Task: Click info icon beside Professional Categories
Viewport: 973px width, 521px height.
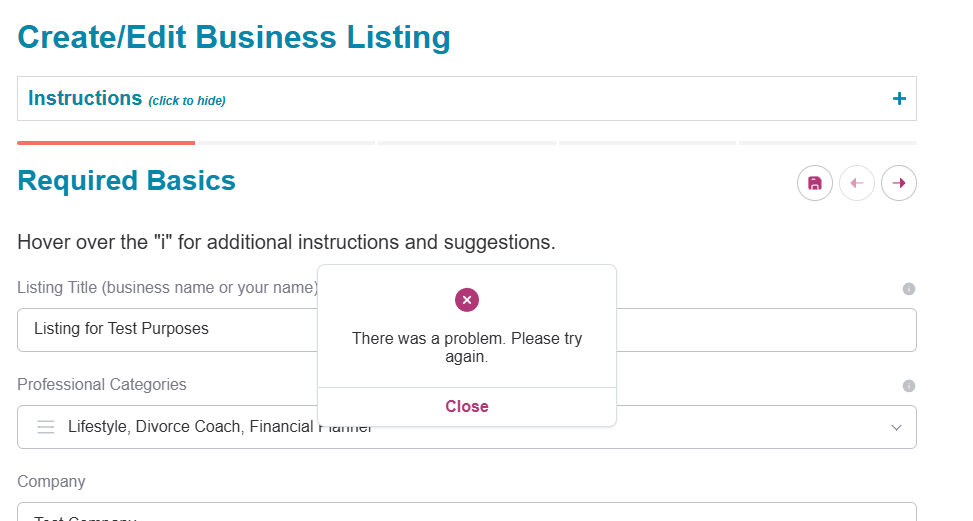Action: pos(909,386)
